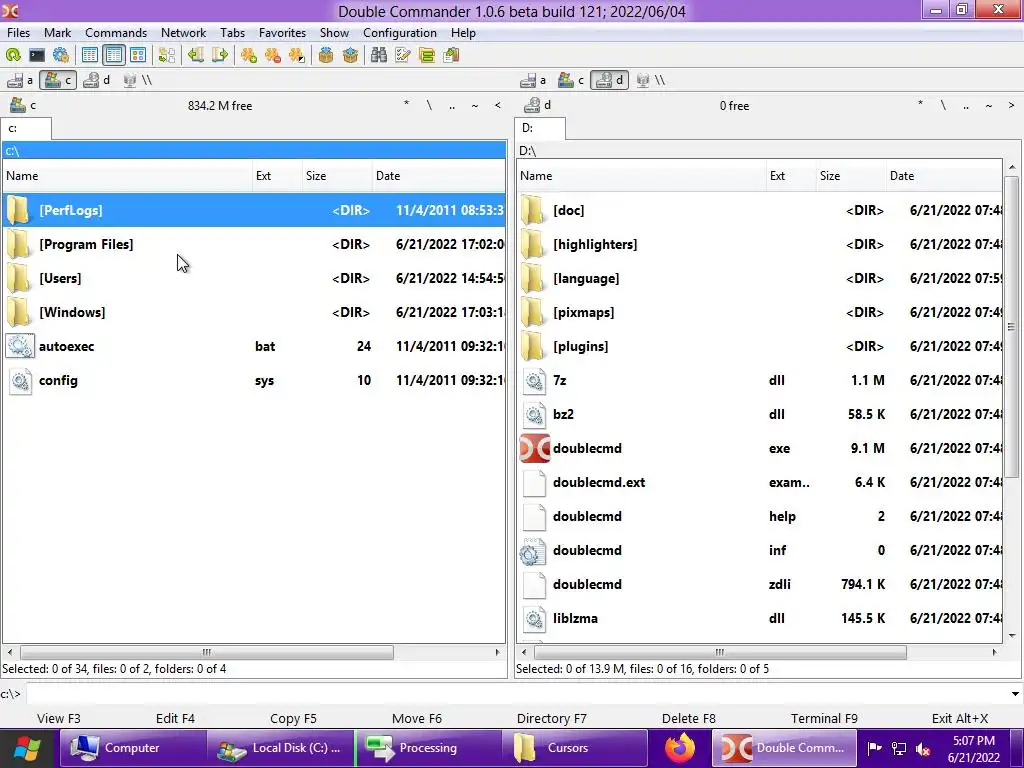Open the Commands menu
1024x768 pixels.
click(116, 33)
